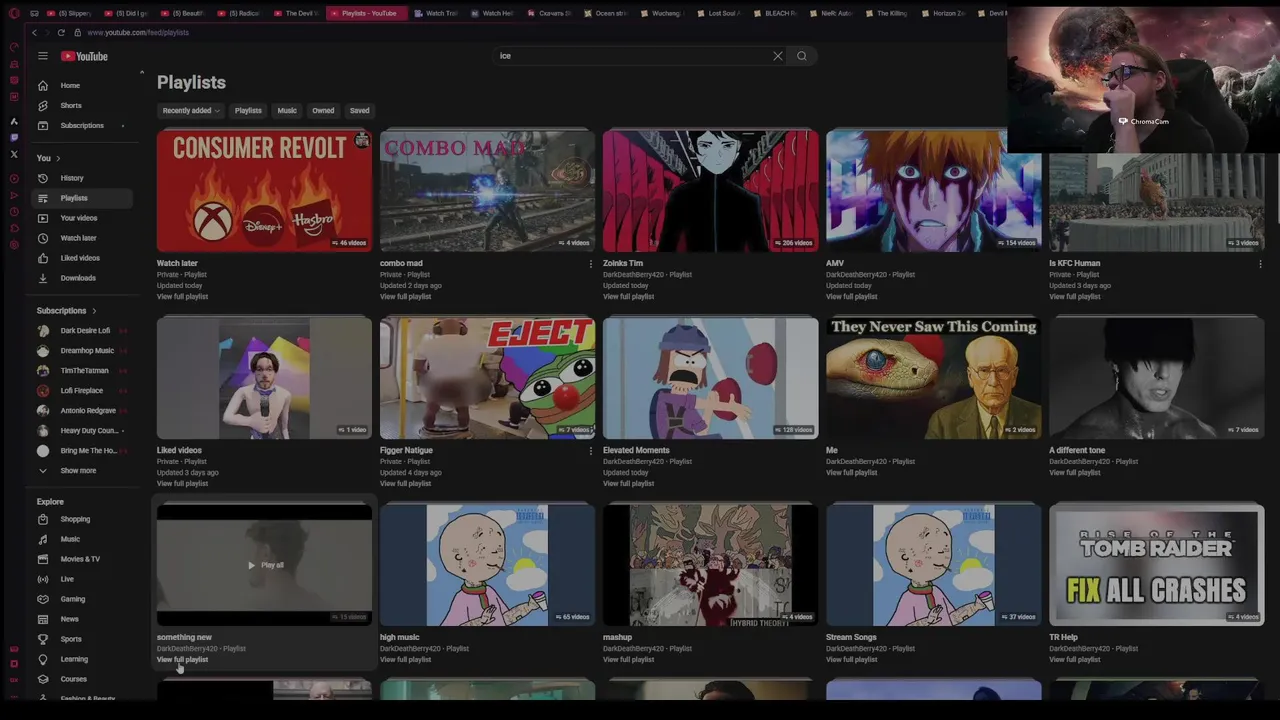Screen dimensions: 1280x720
Task: Click the browser back arrow
Action: point(34,33)
